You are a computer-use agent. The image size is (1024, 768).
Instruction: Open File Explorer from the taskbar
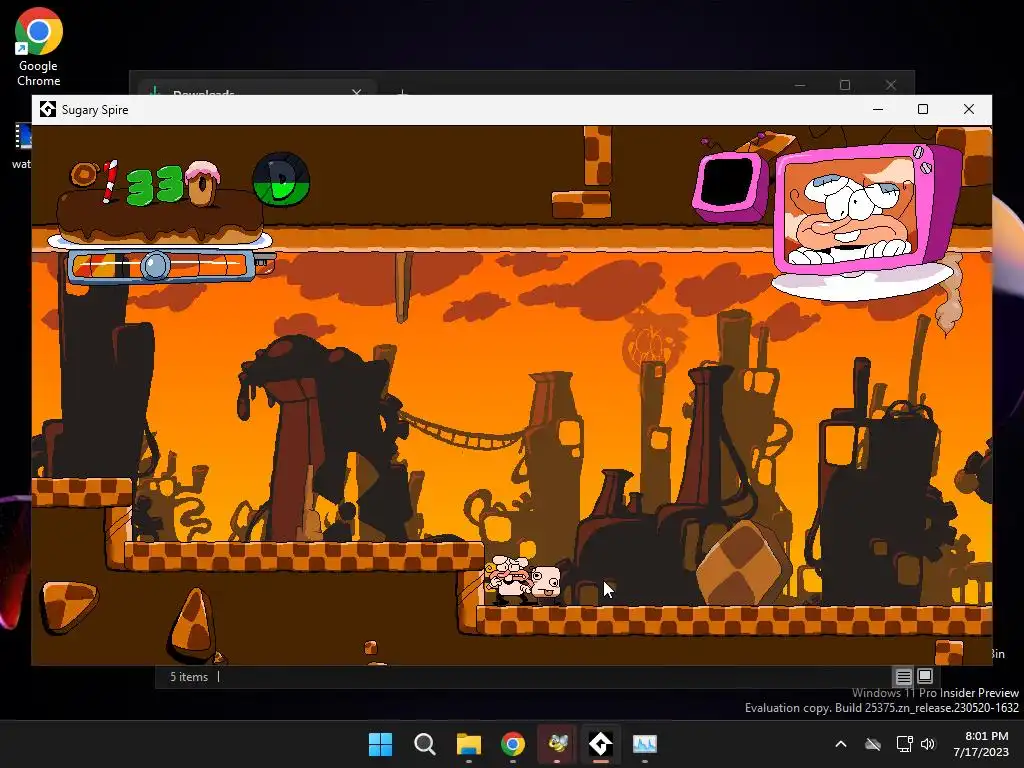[x=469, y=744]
